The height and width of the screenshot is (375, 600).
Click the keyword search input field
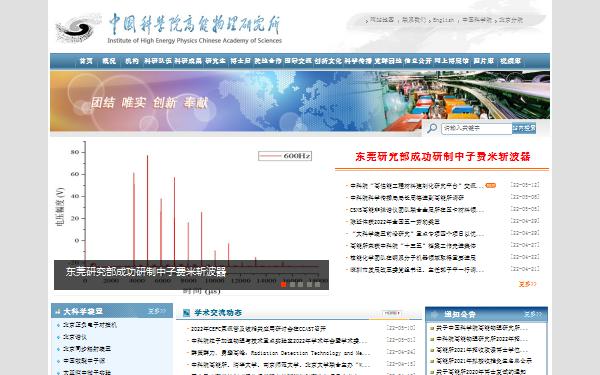pyautogui.click(x=477, y=128)
